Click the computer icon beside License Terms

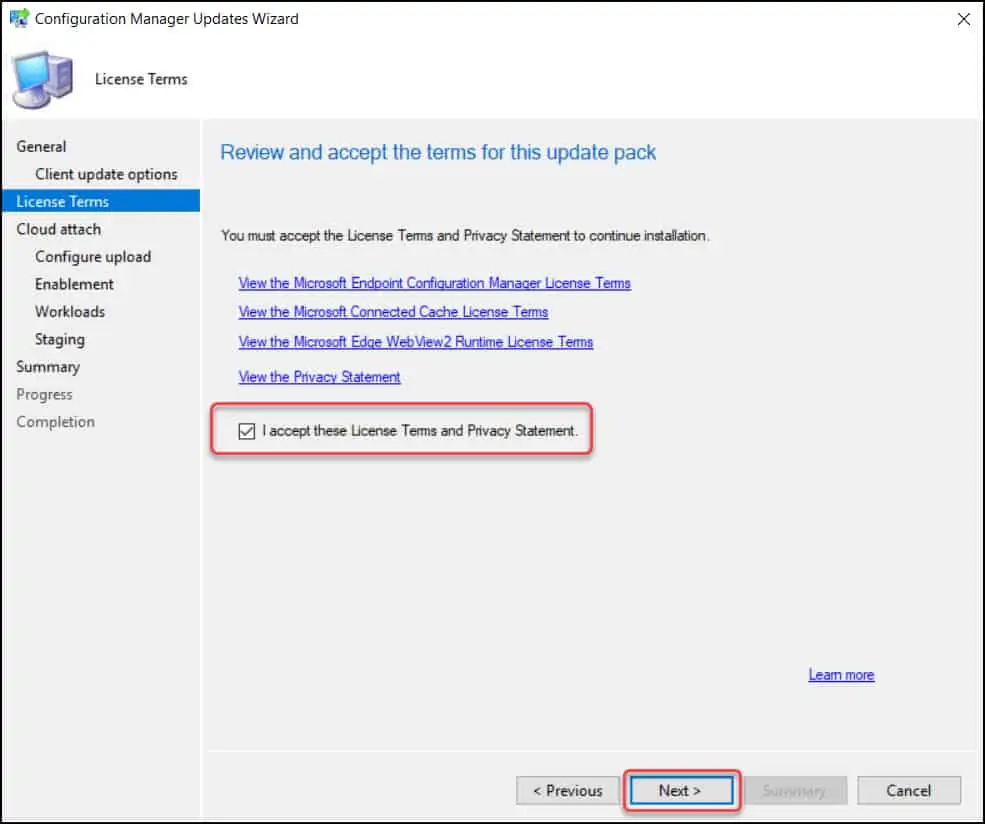(x=43, y=80)
